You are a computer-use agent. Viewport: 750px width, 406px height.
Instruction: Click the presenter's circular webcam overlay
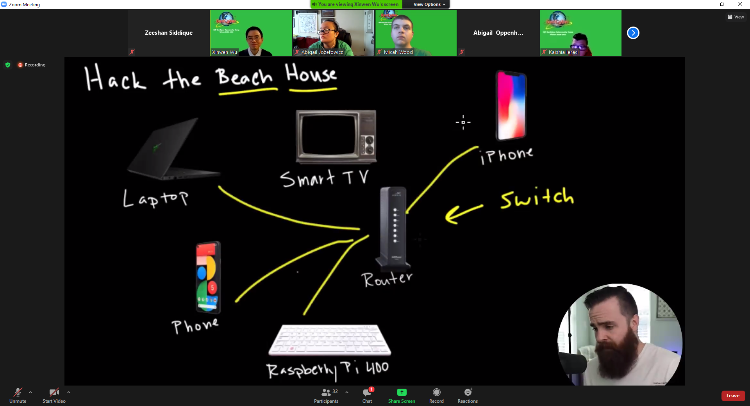tap(620, 335)
